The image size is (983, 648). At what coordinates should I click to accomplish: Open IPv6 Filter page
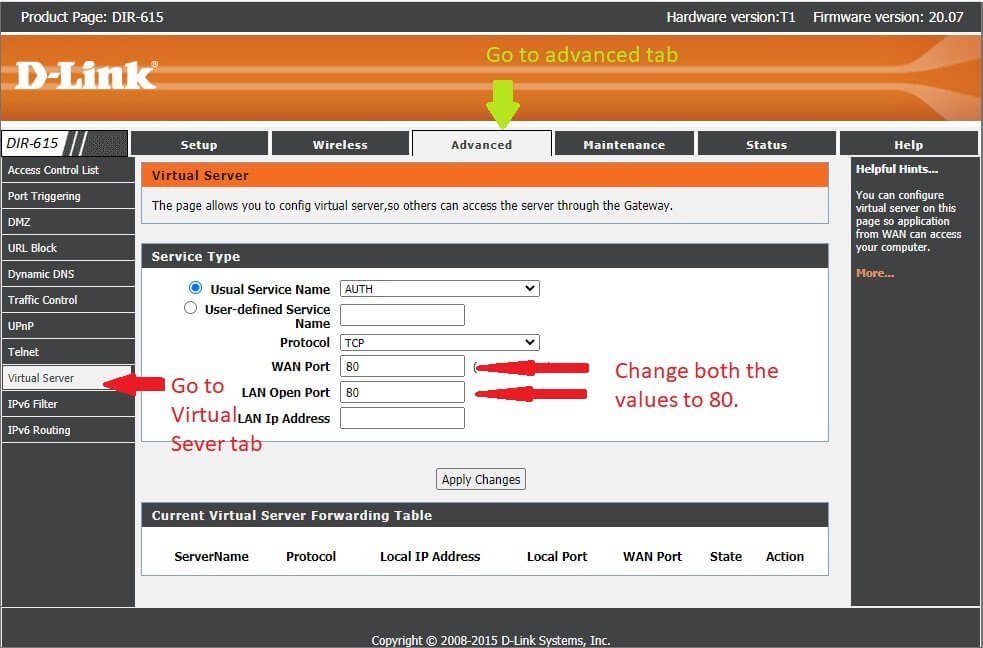68,404
